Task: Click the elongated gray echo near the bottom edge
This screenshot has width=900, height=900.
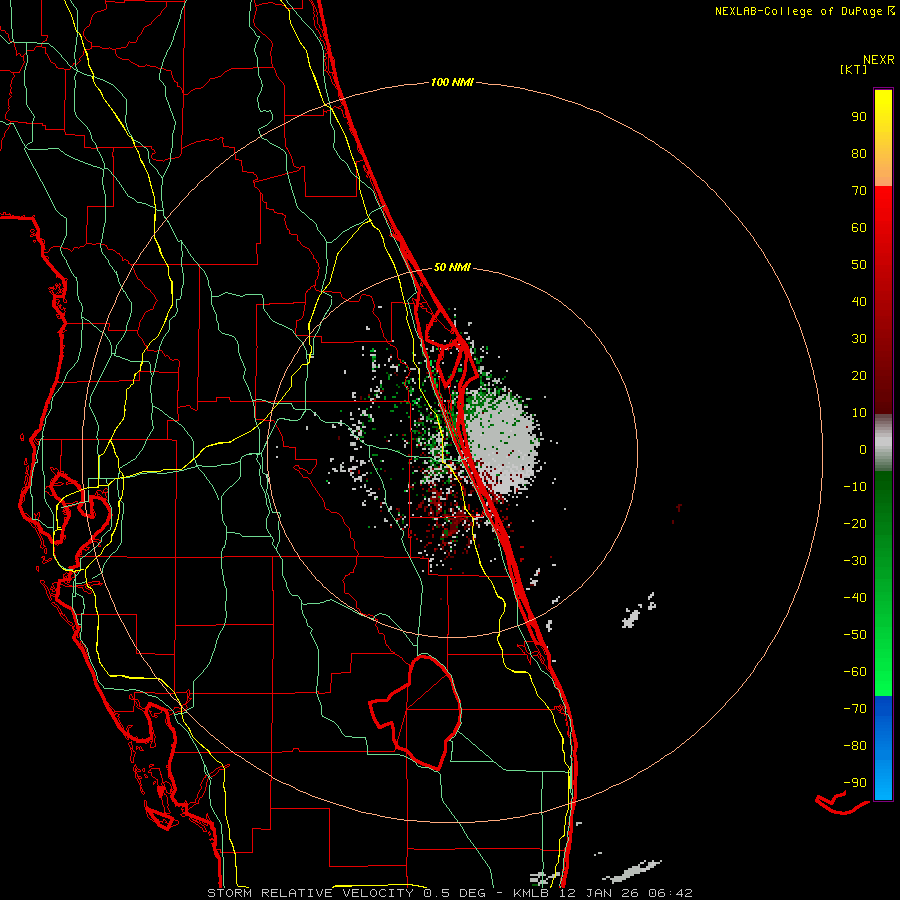Action: pyautogui.click(x=633, y=872)
